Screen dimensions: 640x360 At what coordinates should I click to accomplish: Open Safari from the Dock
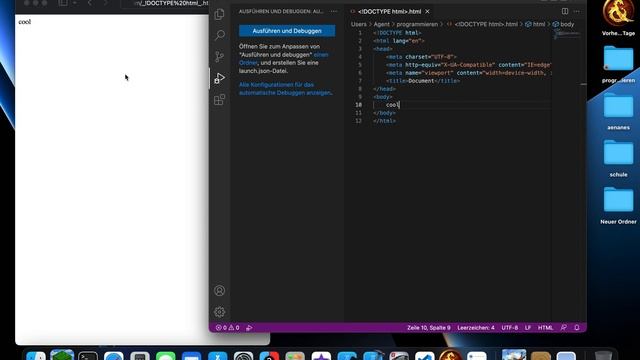[113, 355]
